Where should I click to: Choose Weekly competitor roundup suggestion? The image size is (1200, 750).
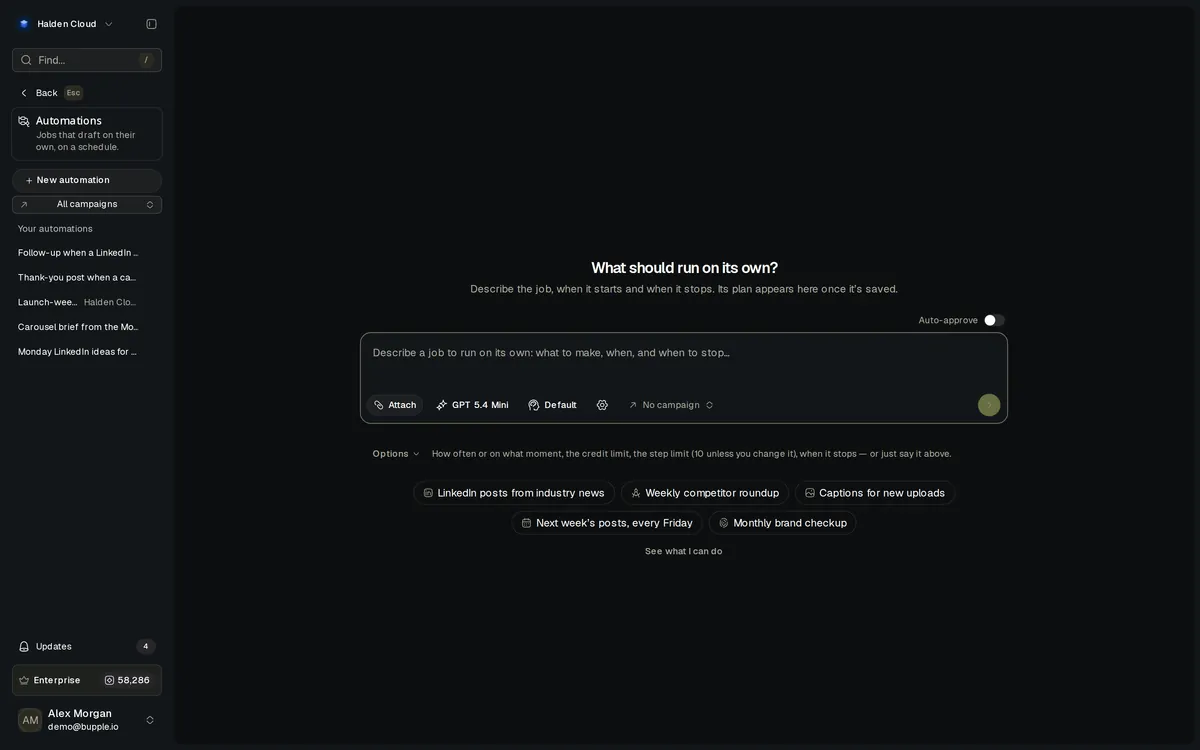coord(705,493)
